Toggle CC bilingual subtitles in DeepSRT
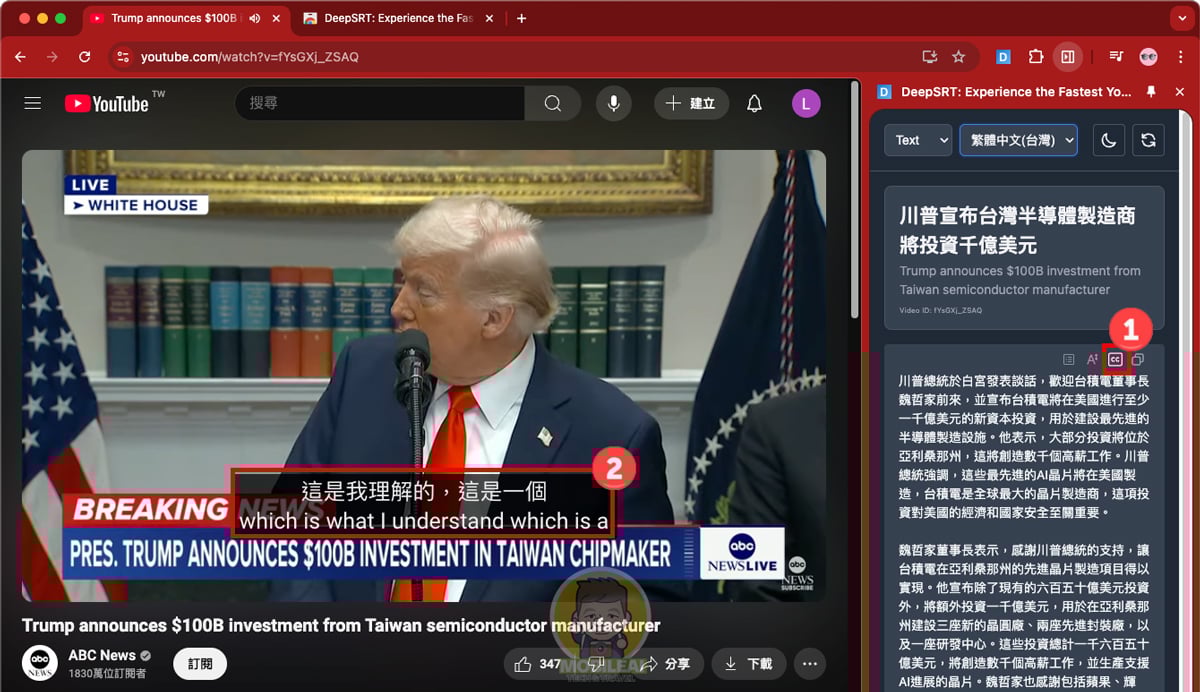Image resolution: width=1200 pixels, height=692 pixels. click(1115, 359)
